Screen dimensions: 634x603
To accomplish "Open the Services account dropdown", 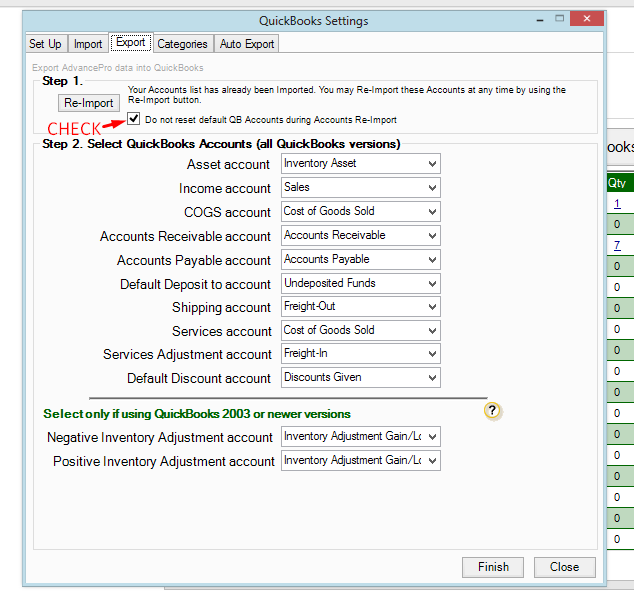I will point(360,330).
